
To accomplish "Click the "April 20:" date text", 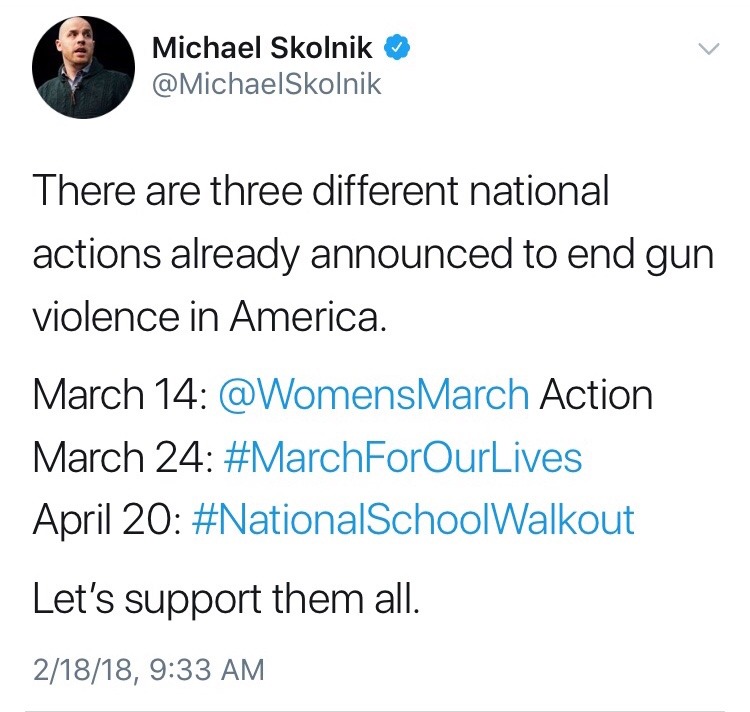I will click(x=106, y=519).
